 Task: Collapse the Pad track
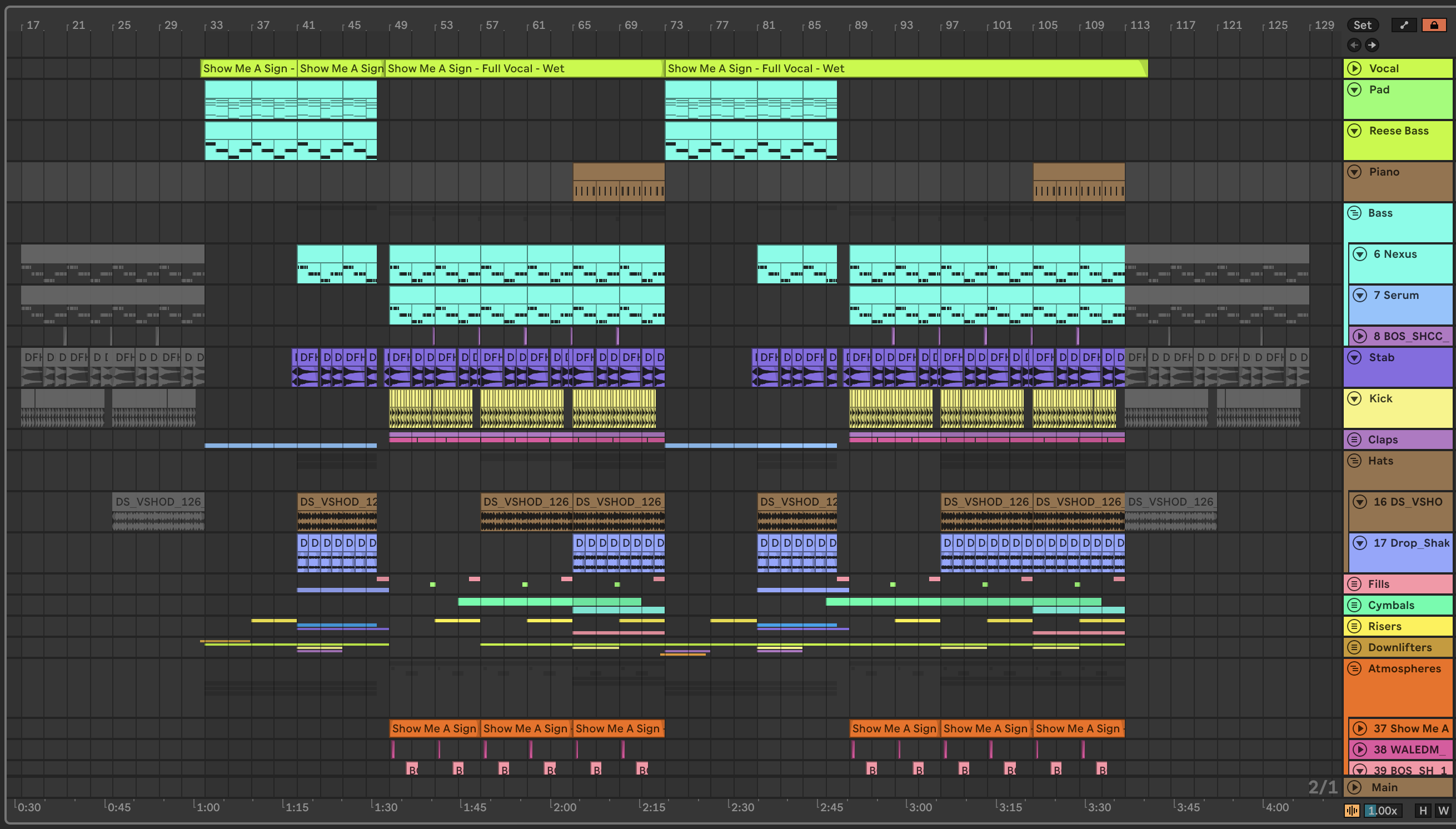[x=1354, y=89]
